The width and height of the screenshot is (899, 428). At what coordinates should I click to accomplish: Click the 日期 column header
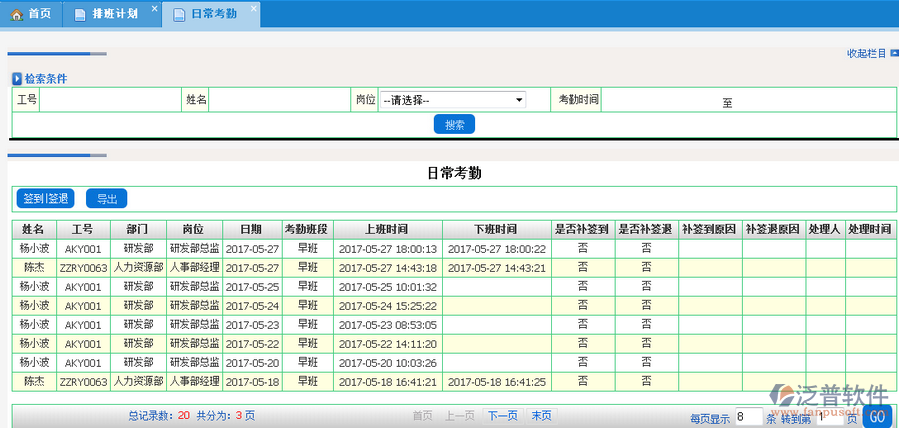click(x=251, y=229)
